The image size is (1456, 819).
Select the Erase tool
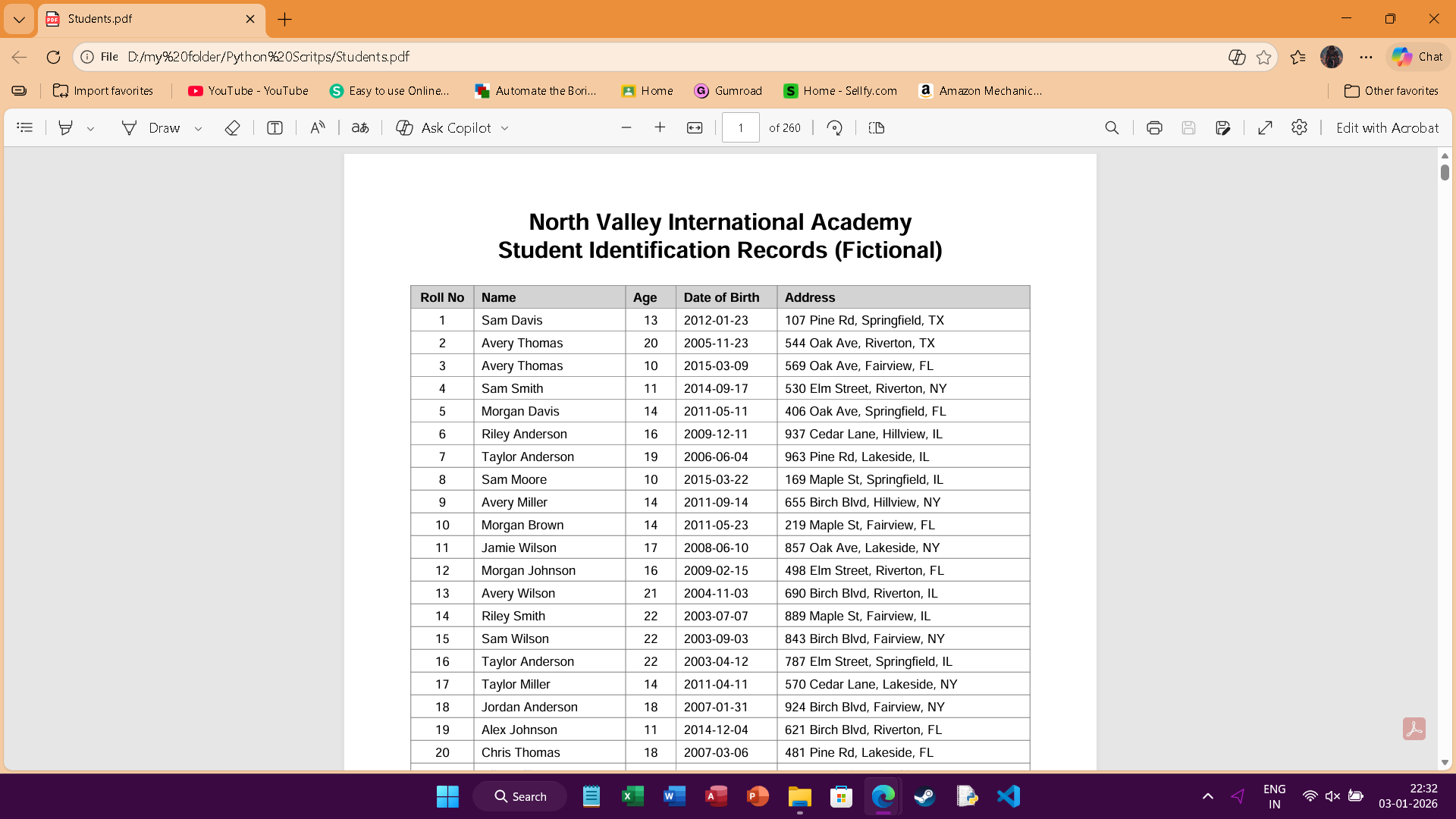click(232, 127)
